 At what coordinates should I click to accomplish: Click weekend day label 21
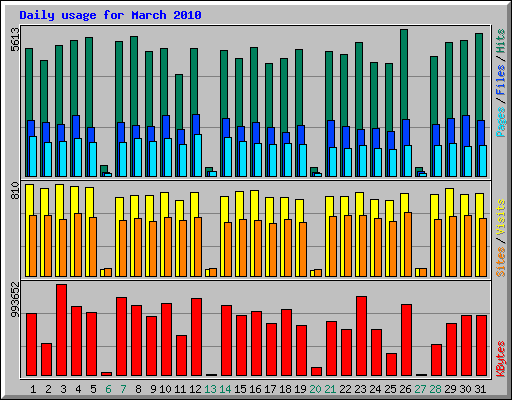tap(330, 389)
